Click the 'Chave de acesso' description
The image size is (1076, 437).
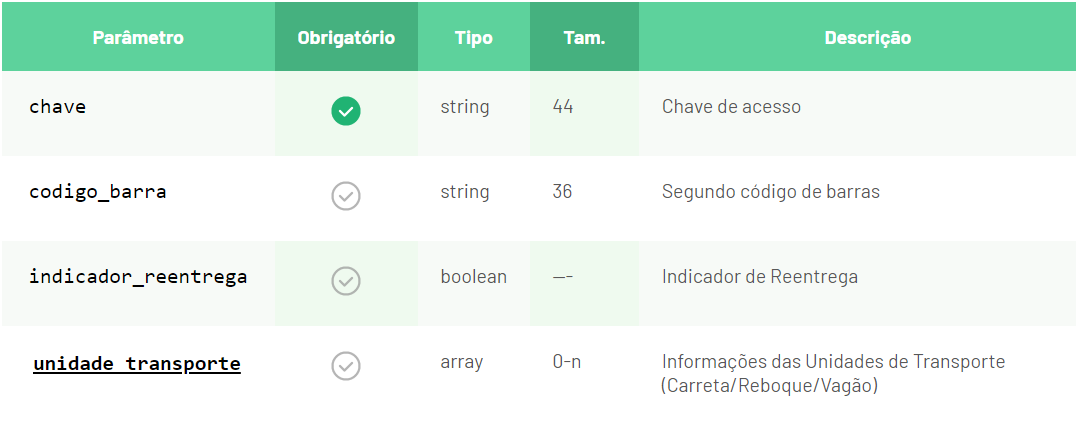click(x=731, y=107)
